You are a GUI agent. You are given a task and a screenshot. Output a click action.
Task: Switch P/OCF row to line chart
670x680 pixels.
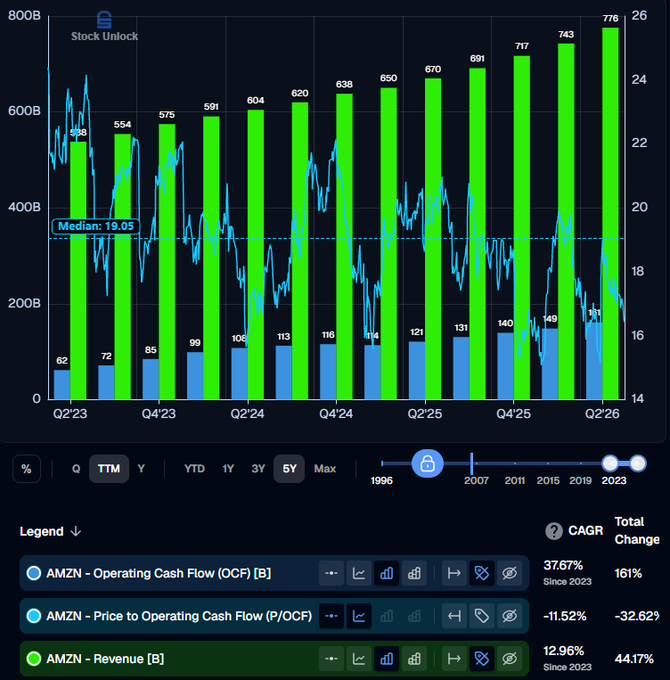[359, 616]
